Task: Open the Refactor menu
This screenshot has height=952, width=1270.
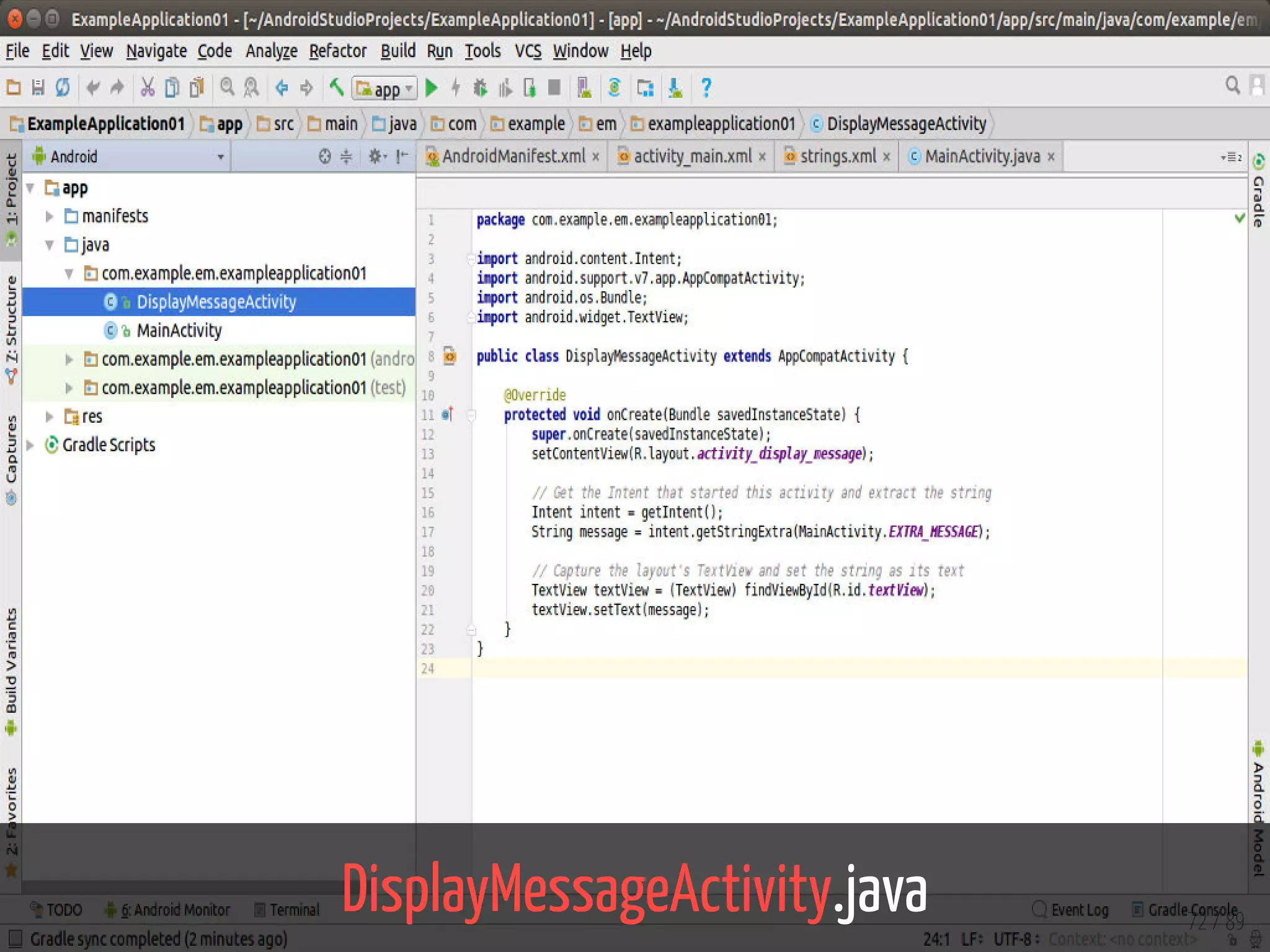Action: click(338, 51)
